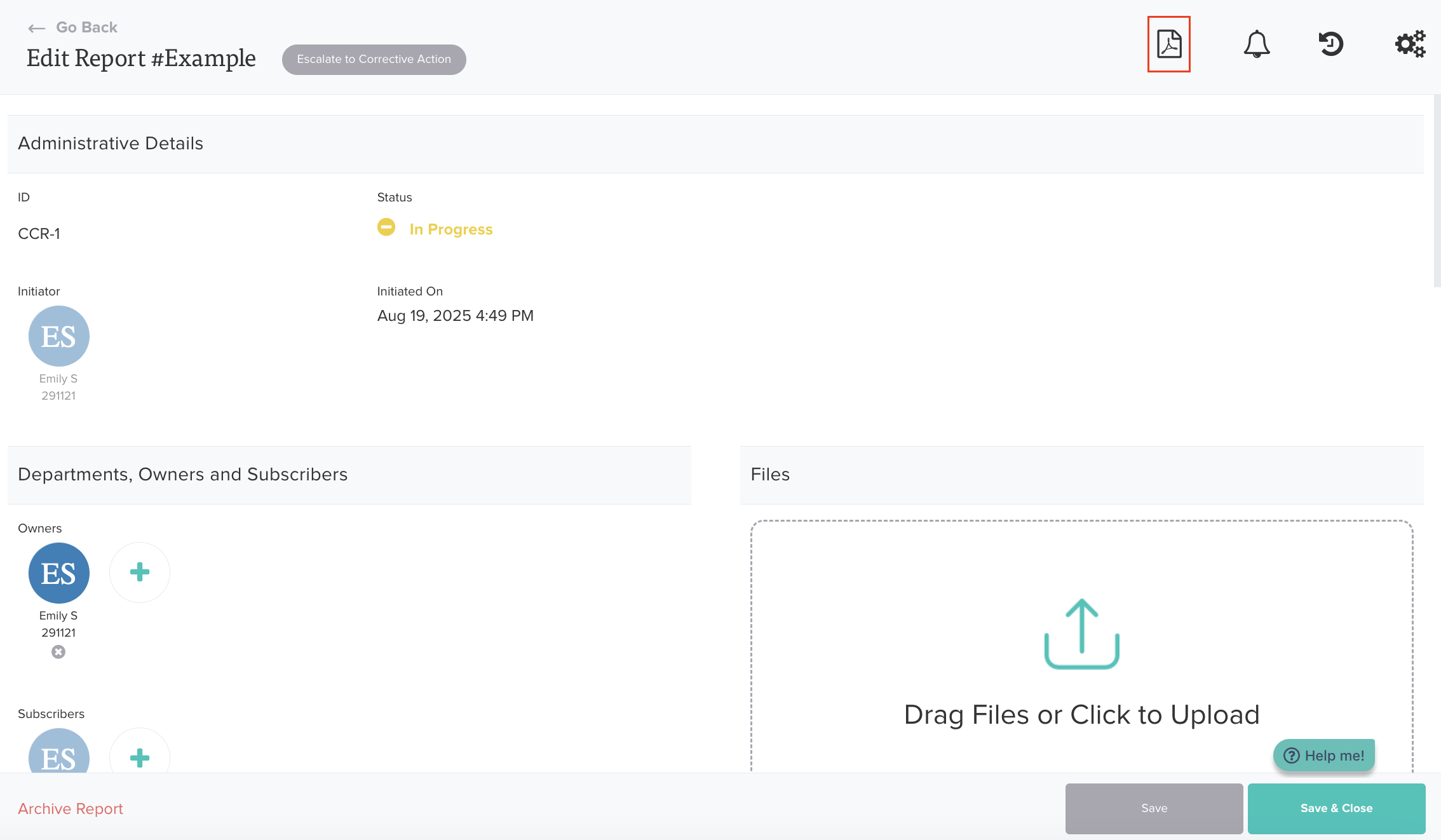
Task: Click the vertical page scrollbar
Action: (1437, 191)
